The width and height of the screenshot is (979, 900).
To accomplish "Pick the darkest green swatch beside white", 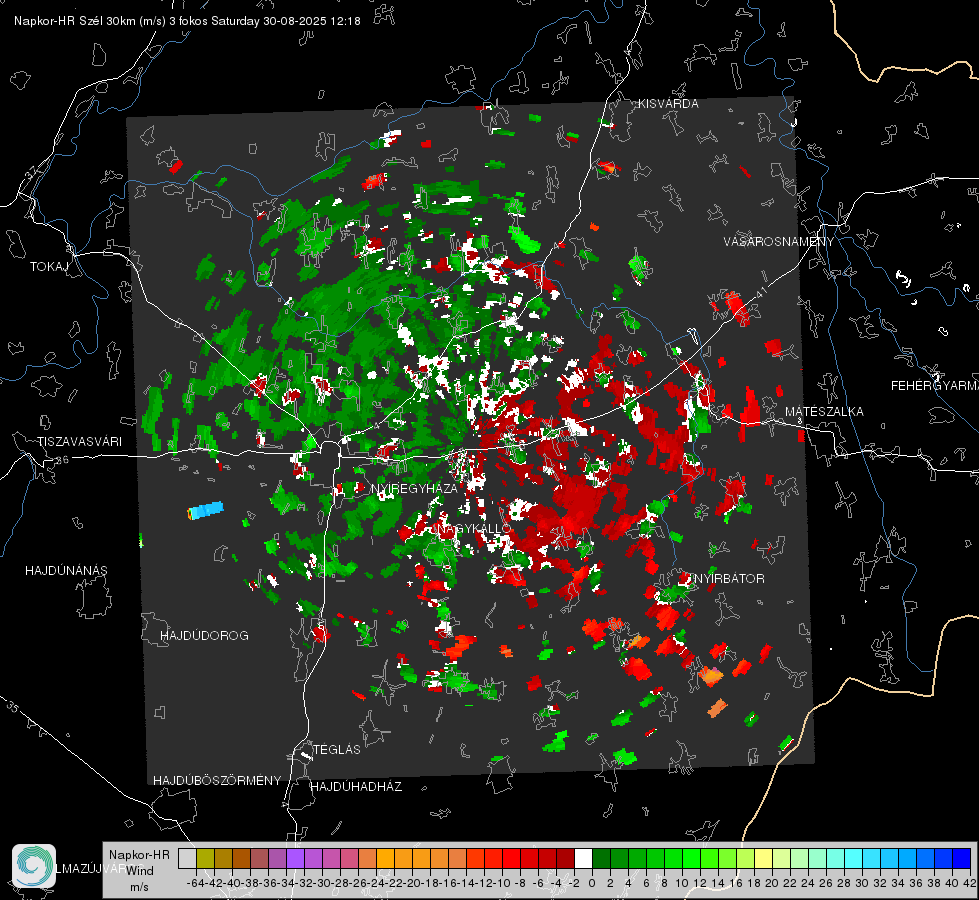I will tap(601, 859).
